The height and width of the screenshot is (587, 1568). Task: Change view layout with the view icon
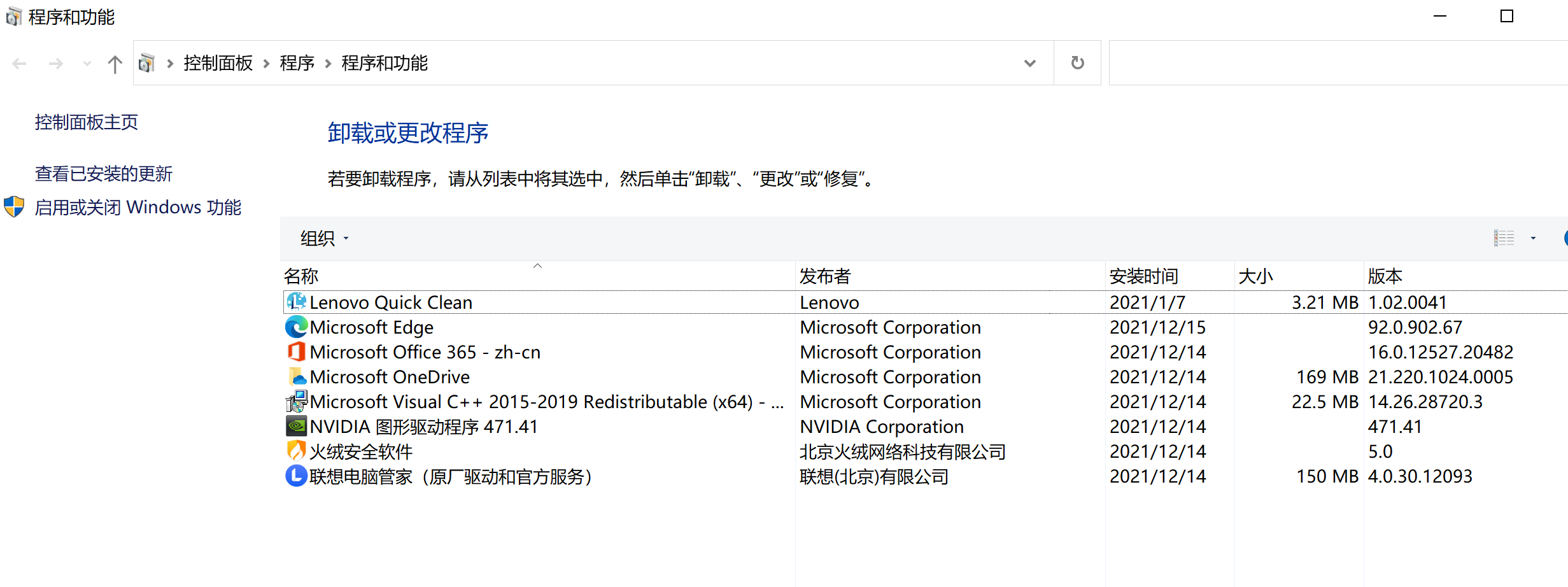[1504, 238]
